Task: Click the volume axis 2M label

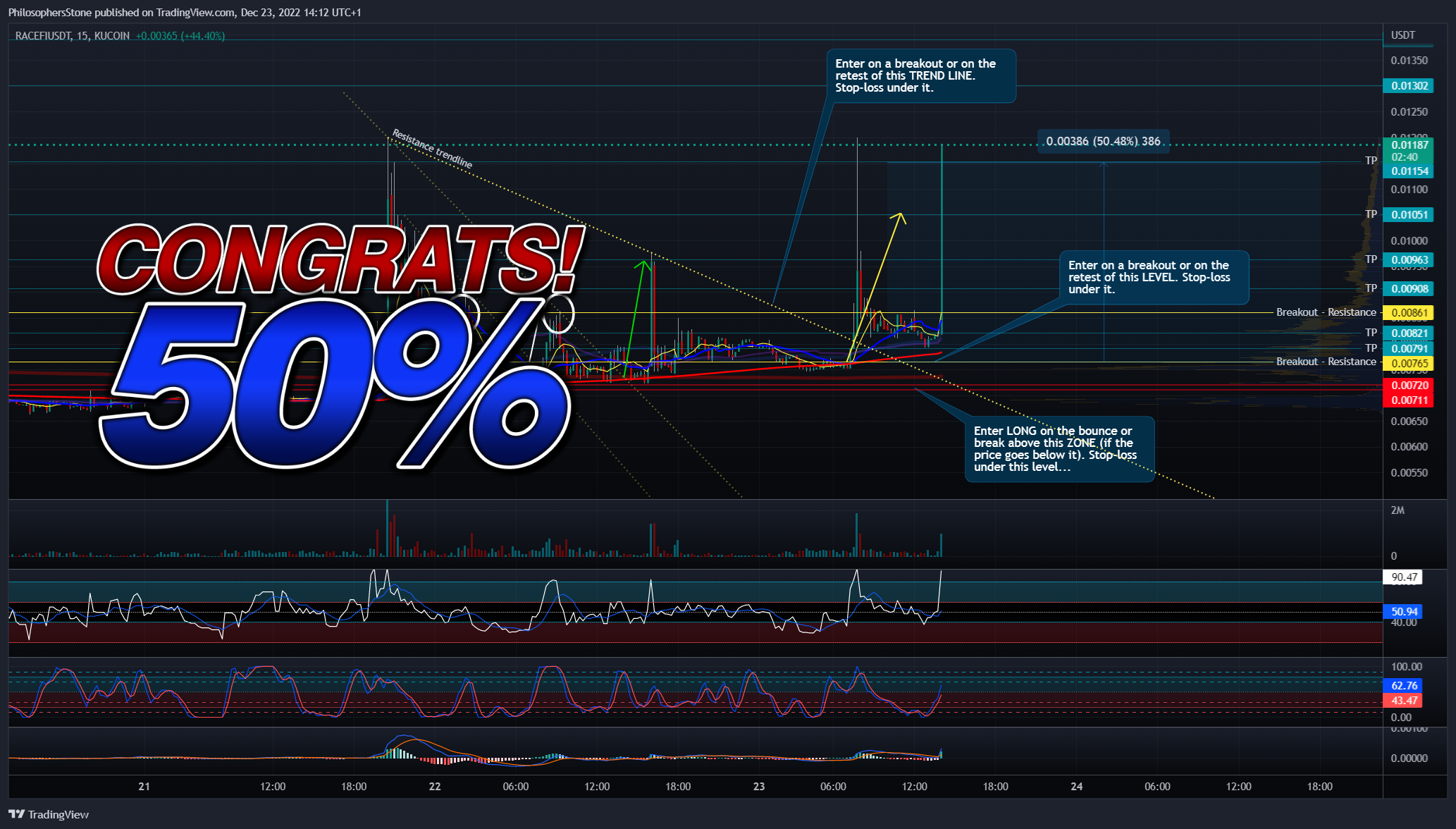Action: click(1398, 510)
